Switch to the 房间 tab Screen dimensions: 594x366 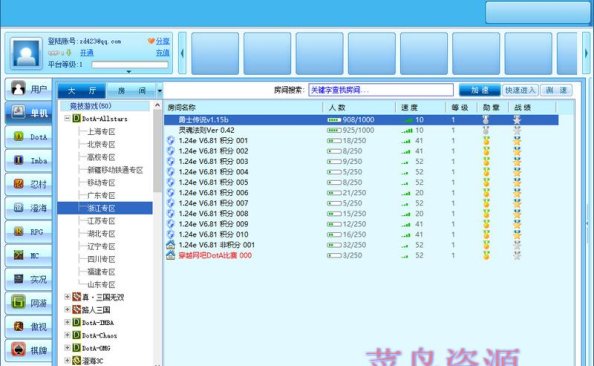(x=131, y=91)
